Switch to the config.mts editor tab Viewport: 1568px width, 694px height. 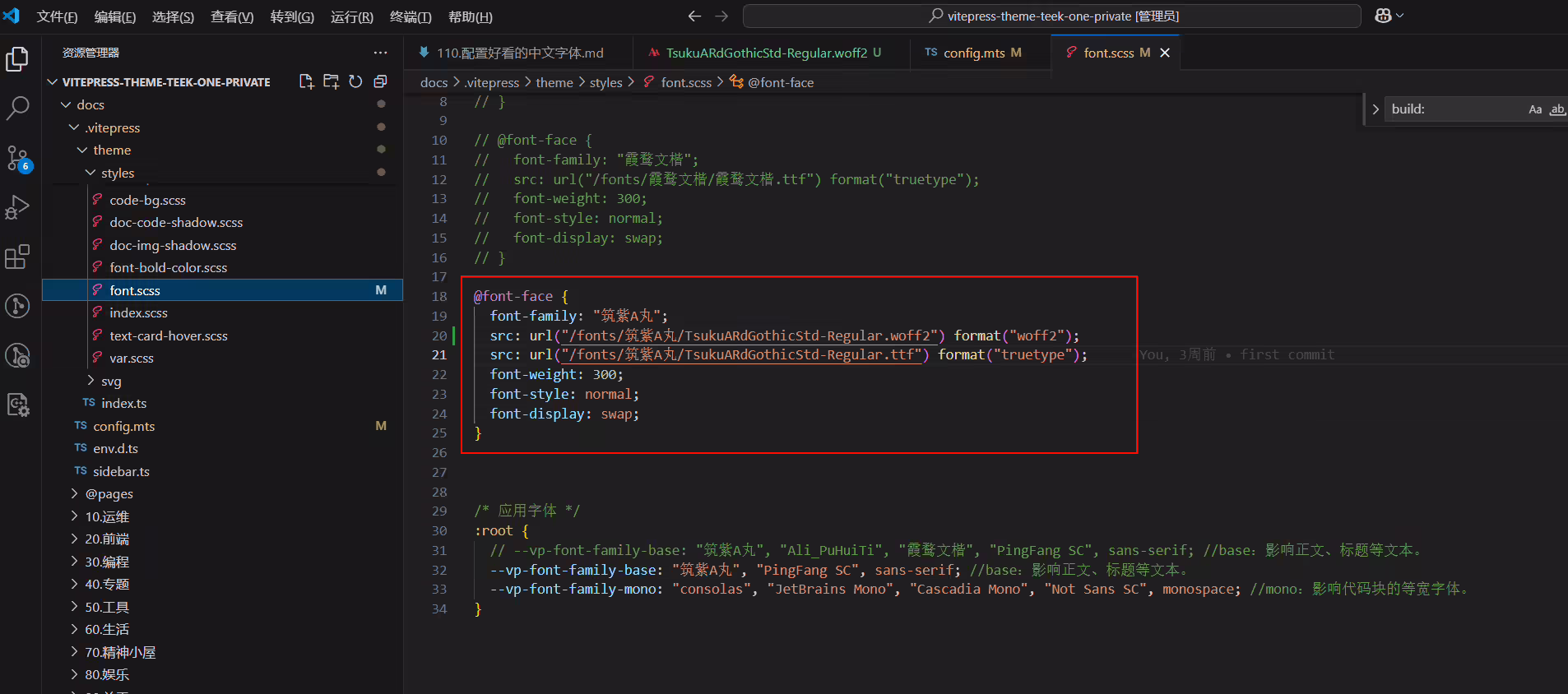(979, 53)
